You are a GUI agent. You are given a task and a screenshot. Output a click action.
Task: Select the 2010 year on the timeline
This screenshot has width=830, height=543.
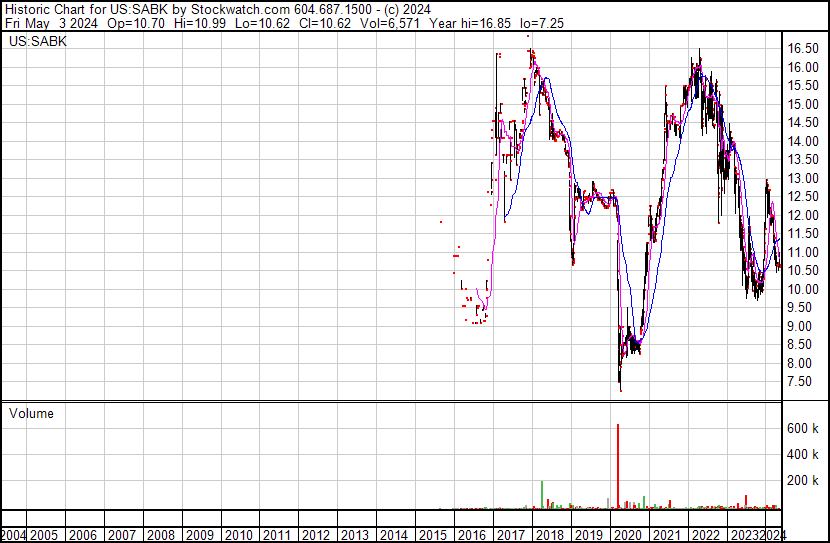click(239, 535)
